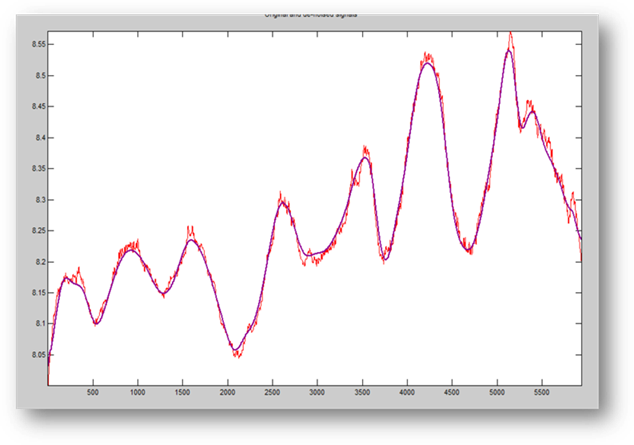Click the 2500 x-axis tick label

click(x=272, y=392)
